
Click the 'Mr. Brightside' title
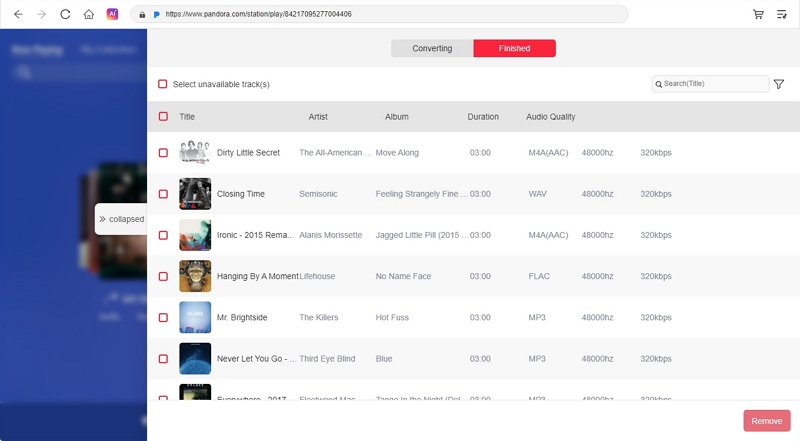pyautogui.click(x=242, y=317)
